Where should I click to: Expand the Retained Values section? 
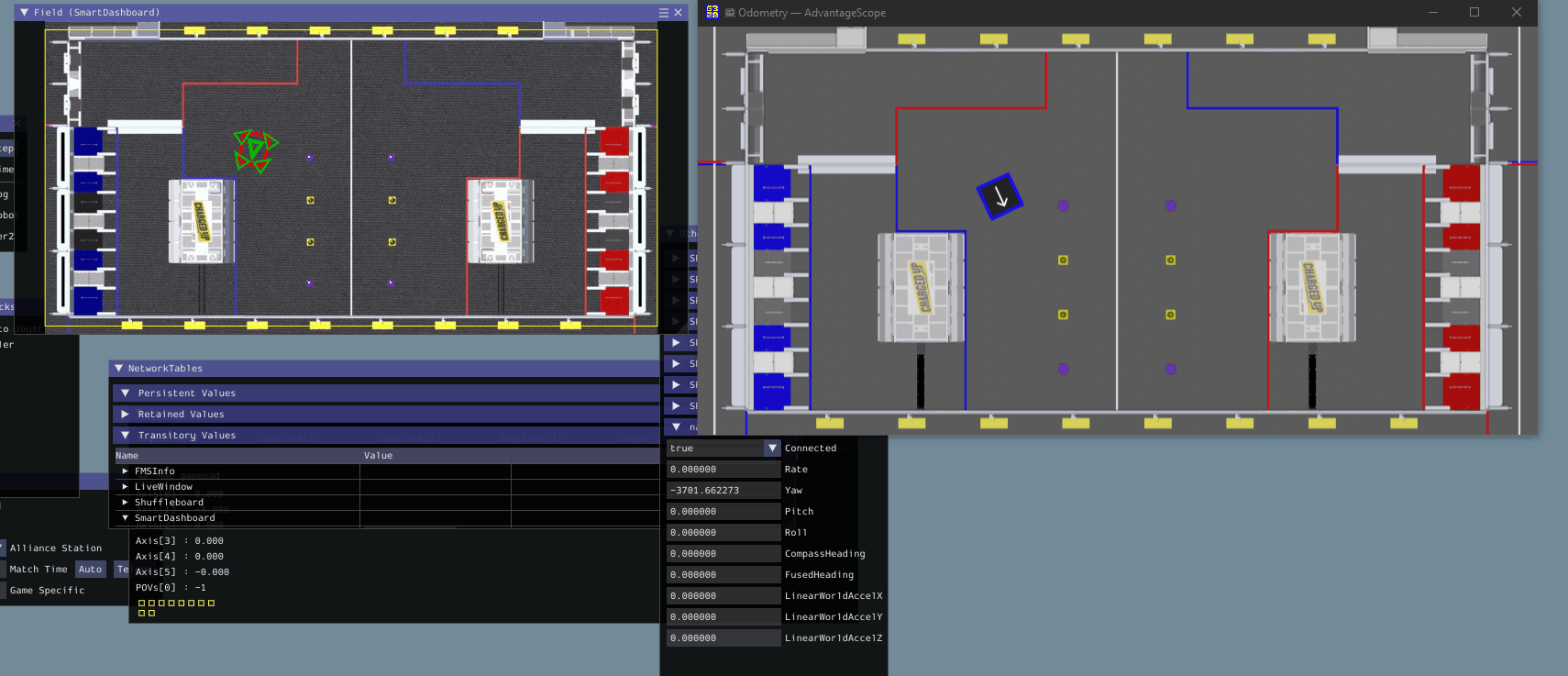(126, 414)
